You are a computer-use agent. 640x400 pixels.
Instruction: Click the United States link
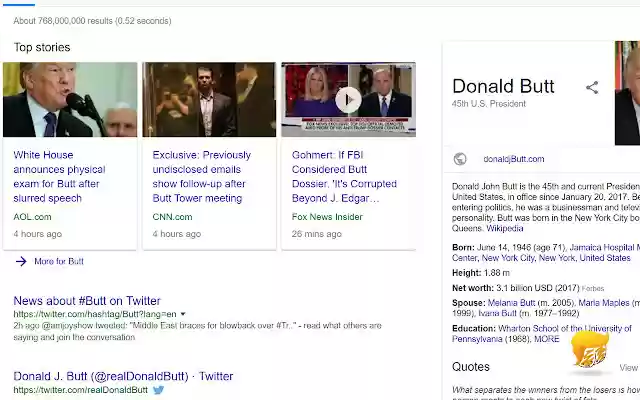click(605, 258)
